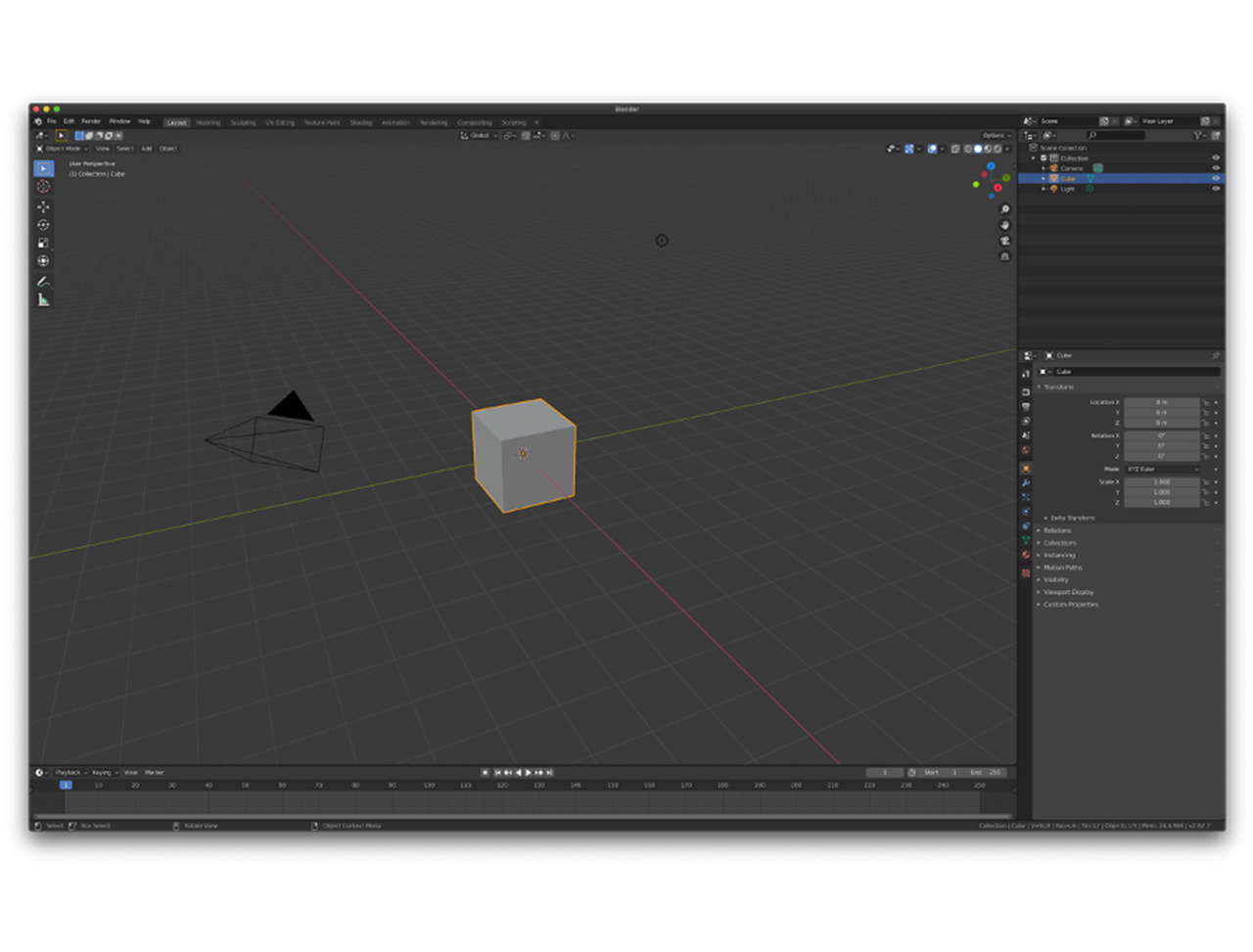This screenshot has width=1253, height=952.
Task: Click the Options button in viewport header
Action: tap(995, 135)
